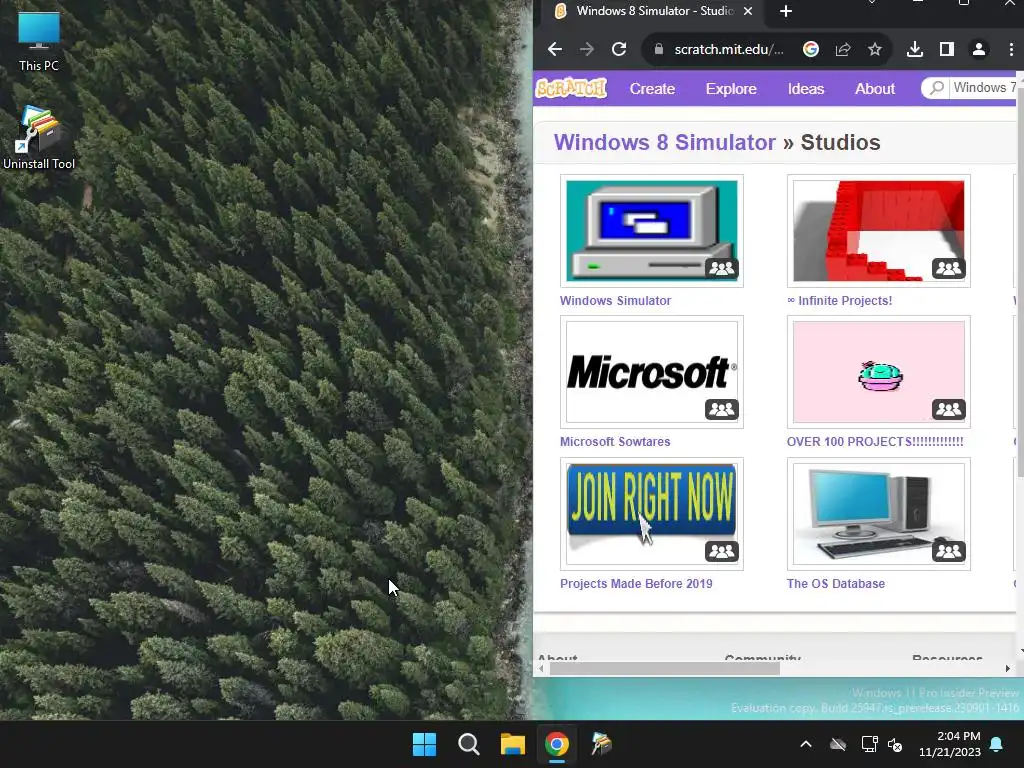
Task: Open Microsoft Sowtares studio thumbnail
Action: 652,372
